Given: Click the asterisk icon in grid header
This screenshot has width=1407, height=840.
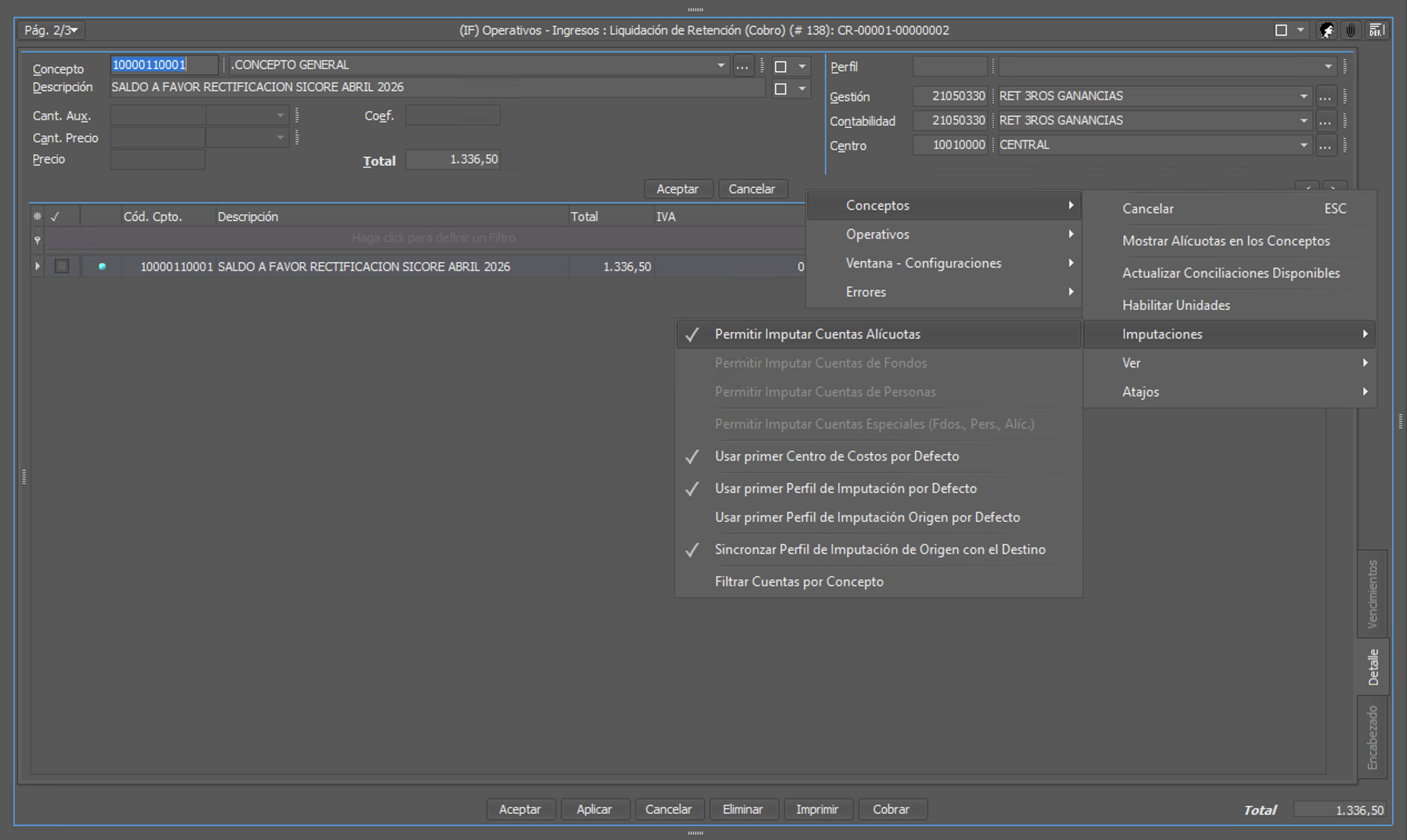Looking at the screenshot, I should [37, 216].
